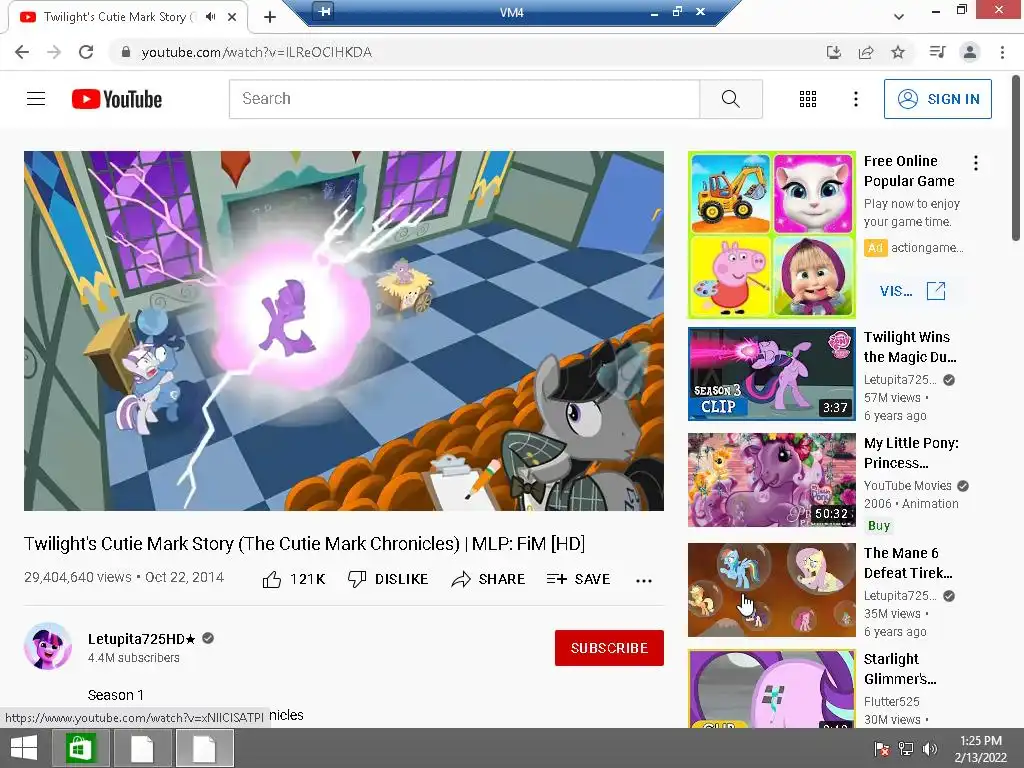This screenshot has height=768, width=1024.
Task: Open The Mane 6 Defeat Tirek thumbnail
Action: (772, 590)
